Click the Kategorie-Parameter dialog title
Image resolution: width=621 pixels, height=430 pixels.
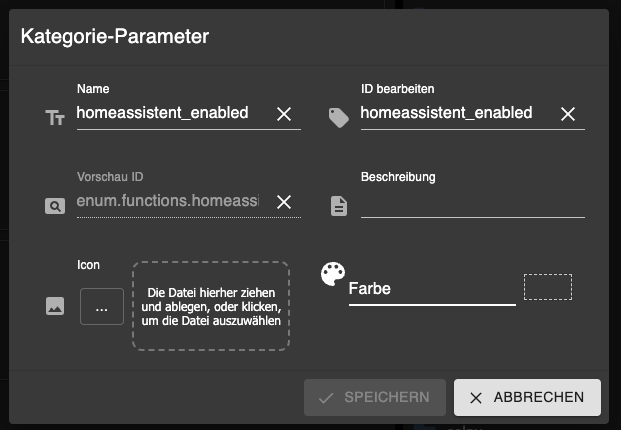click(115, 37)
